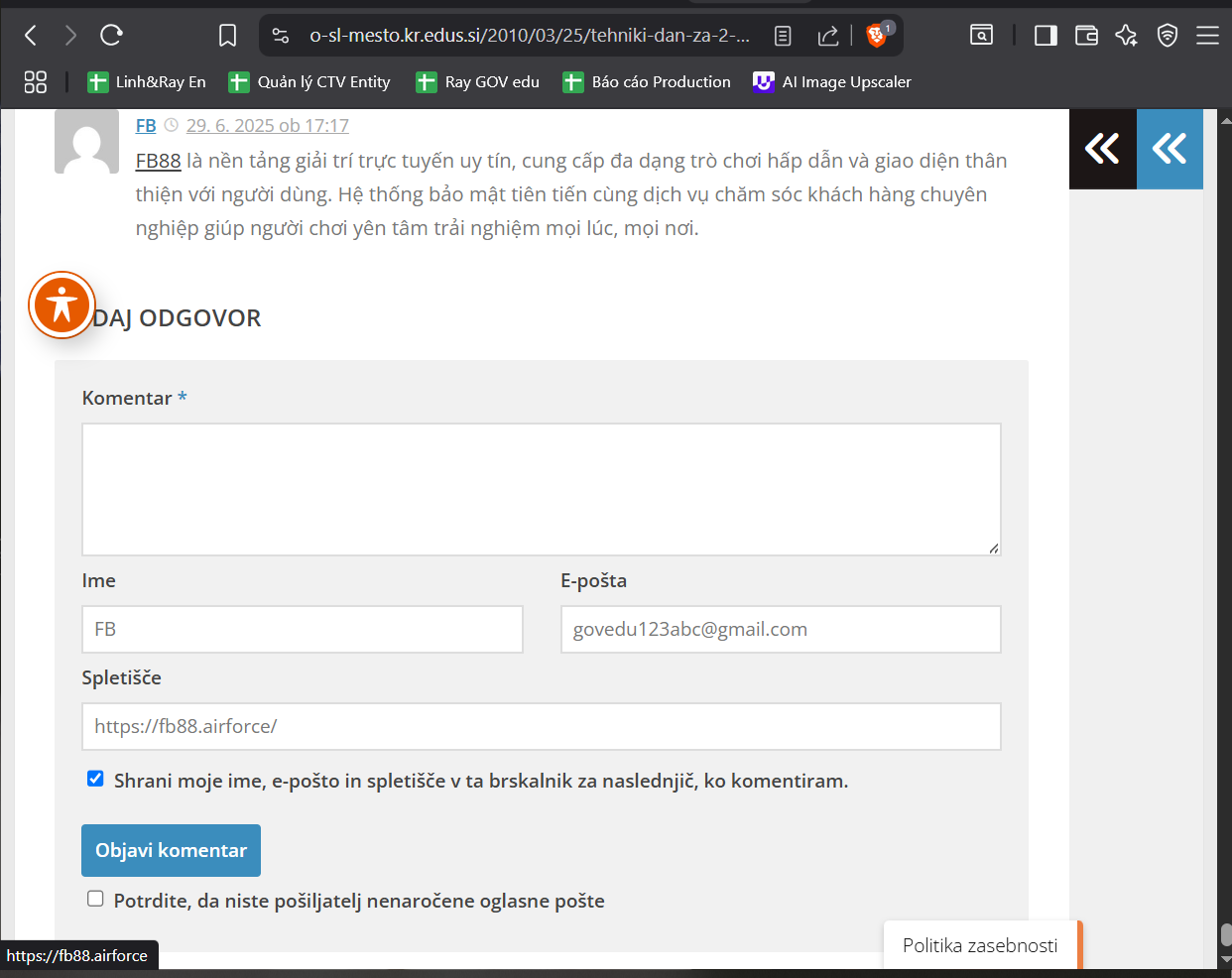The height and width of the screenshot is (978, 1232).
Task: Click the Ime field label
Action: pos(99,581)
